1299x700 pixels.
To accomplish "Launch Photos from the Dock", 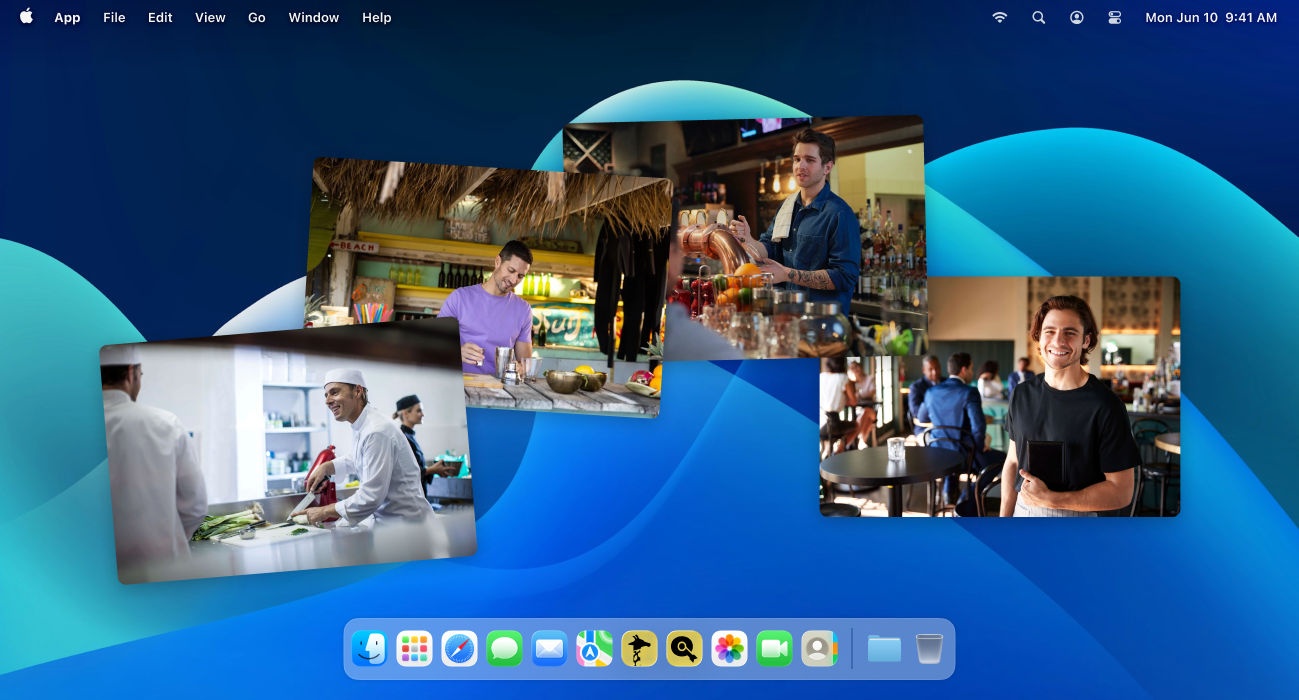I will (729, 649).
